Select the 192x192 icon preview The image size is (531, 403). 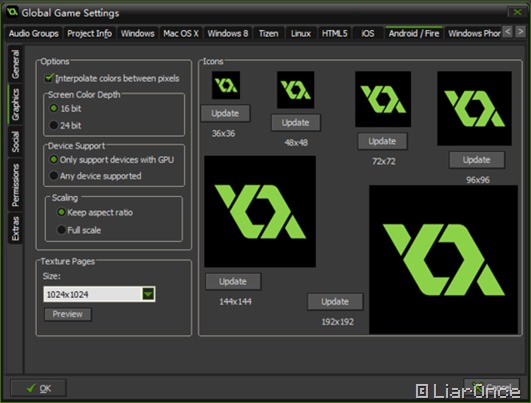[x=444, y=259]
